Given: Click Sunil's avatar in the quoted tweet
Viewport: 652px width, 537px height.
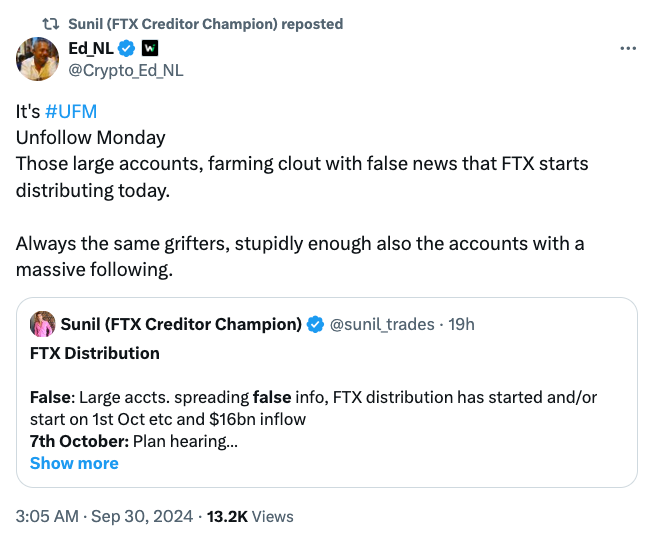Looking at the screenshot, I should click(x=44, y=324).
